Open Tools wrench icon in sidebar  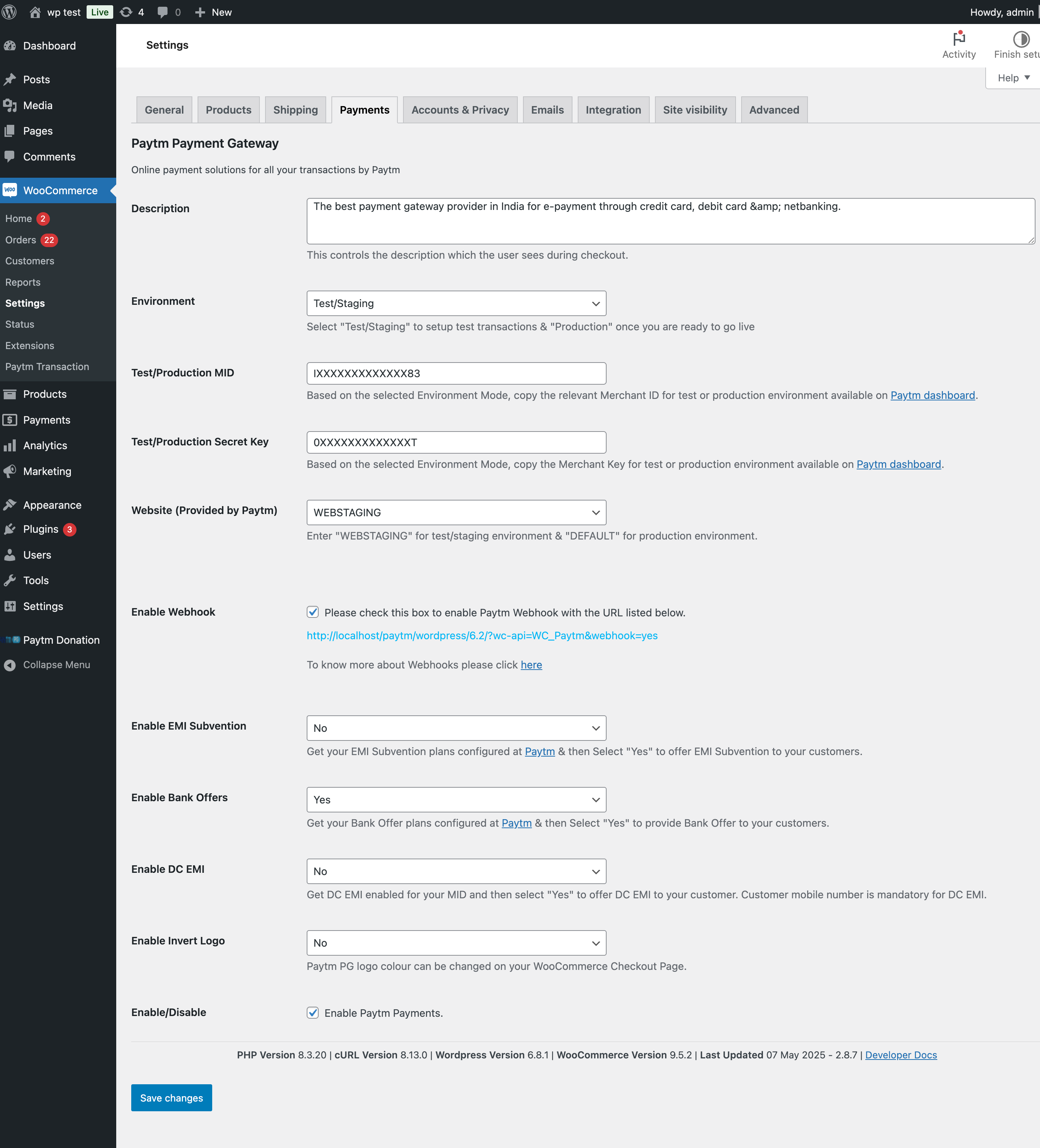tap(10, 580)
